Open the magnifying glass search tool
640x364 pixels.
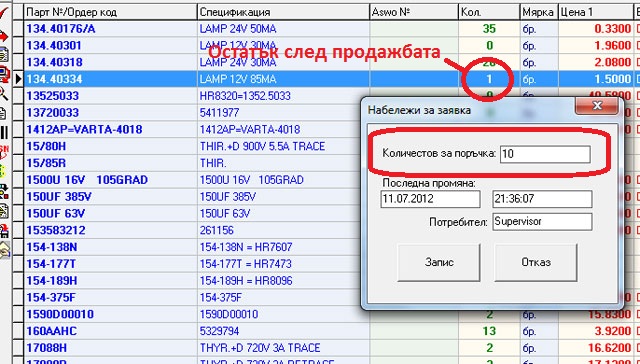pyautogui.click(x=4, y=93)
